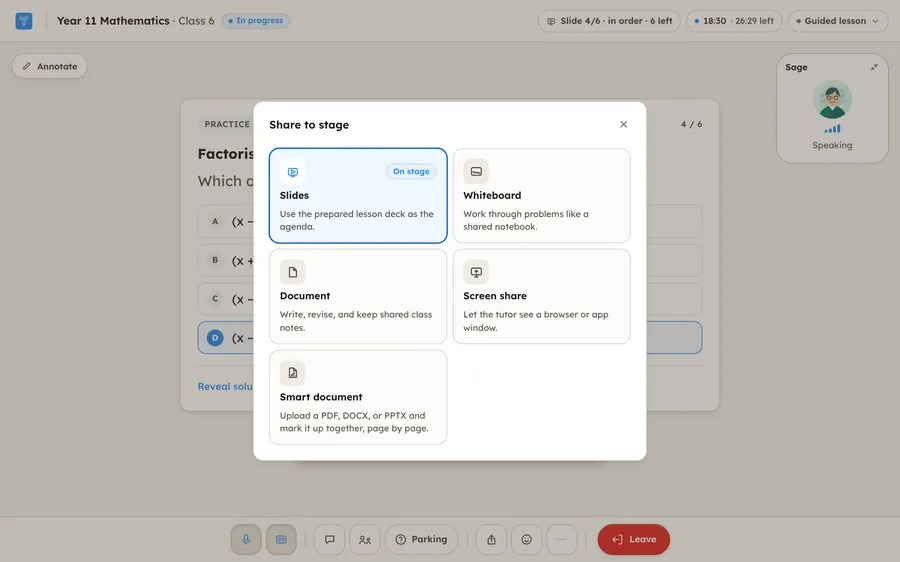This screenshot has height=562, width=900.
Task: Click the red Leave button
Action: pos(634,539)
